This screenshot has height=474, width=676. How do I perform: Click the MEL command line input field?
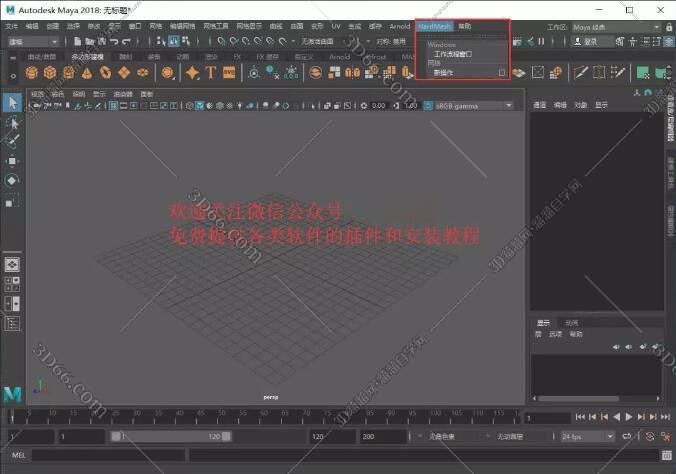[109, 455]
